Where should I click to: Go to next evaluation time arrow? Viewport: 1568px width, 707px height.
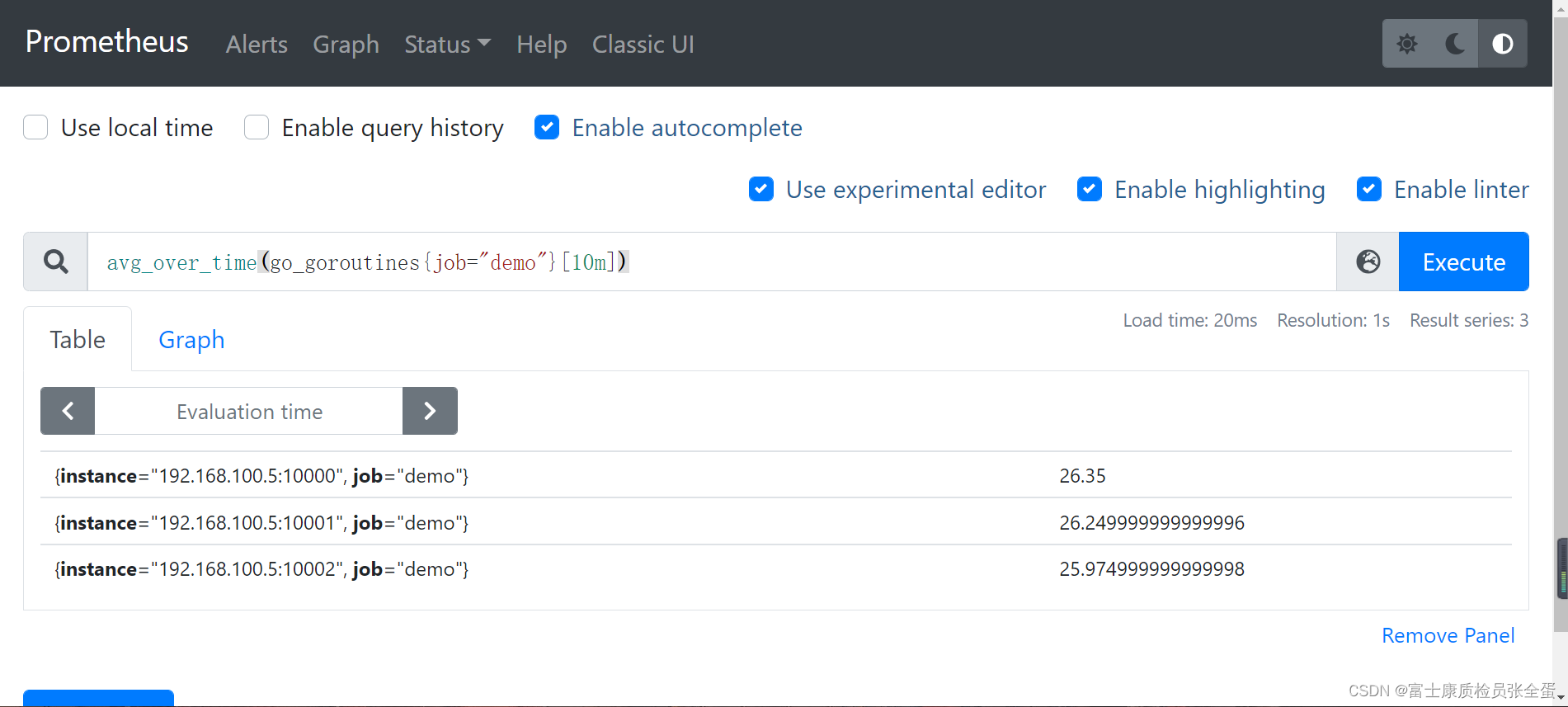coord(430,411)
